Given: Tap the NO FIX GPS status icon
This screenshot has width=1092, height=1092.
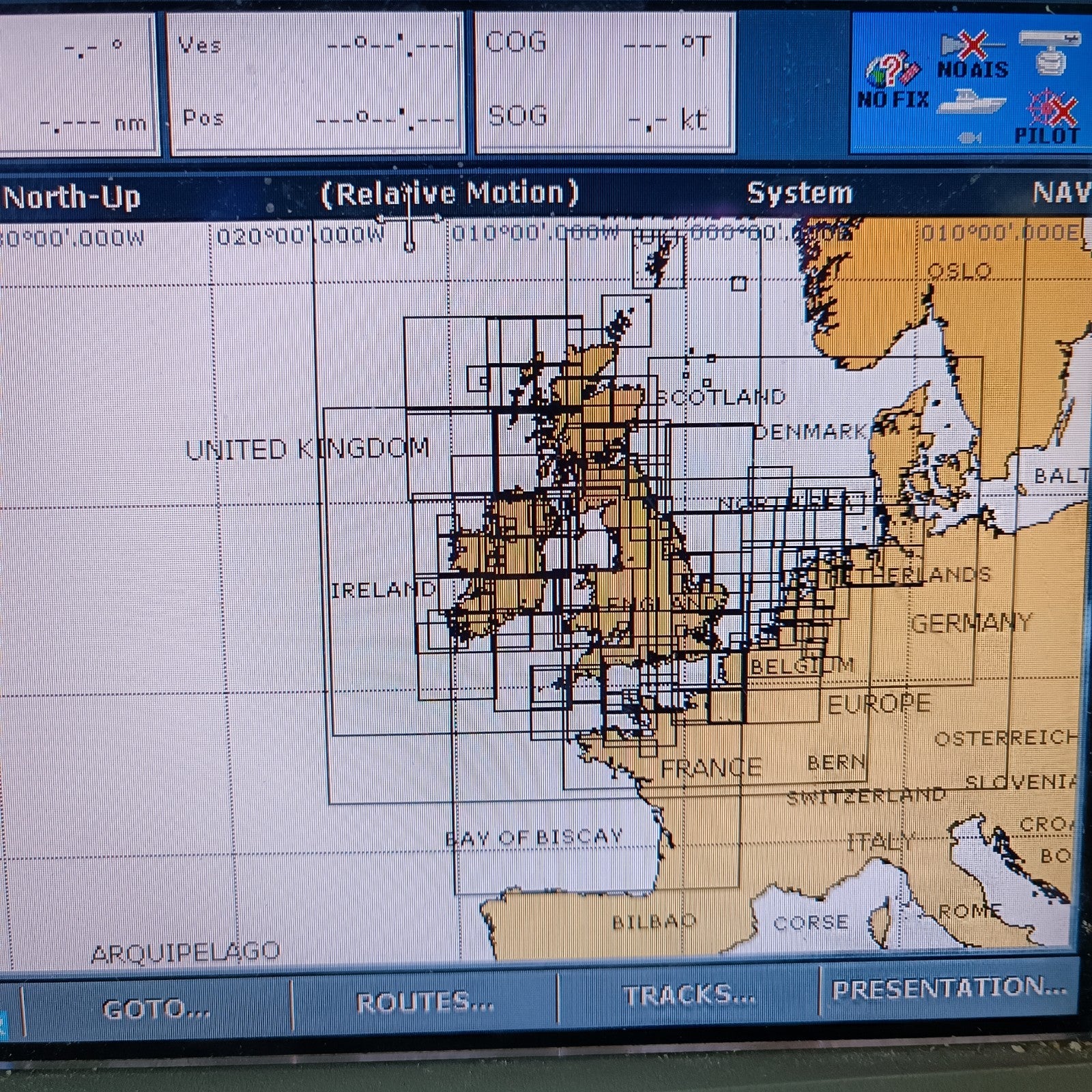Looking at the screenshot, I should tap(893, 78).
